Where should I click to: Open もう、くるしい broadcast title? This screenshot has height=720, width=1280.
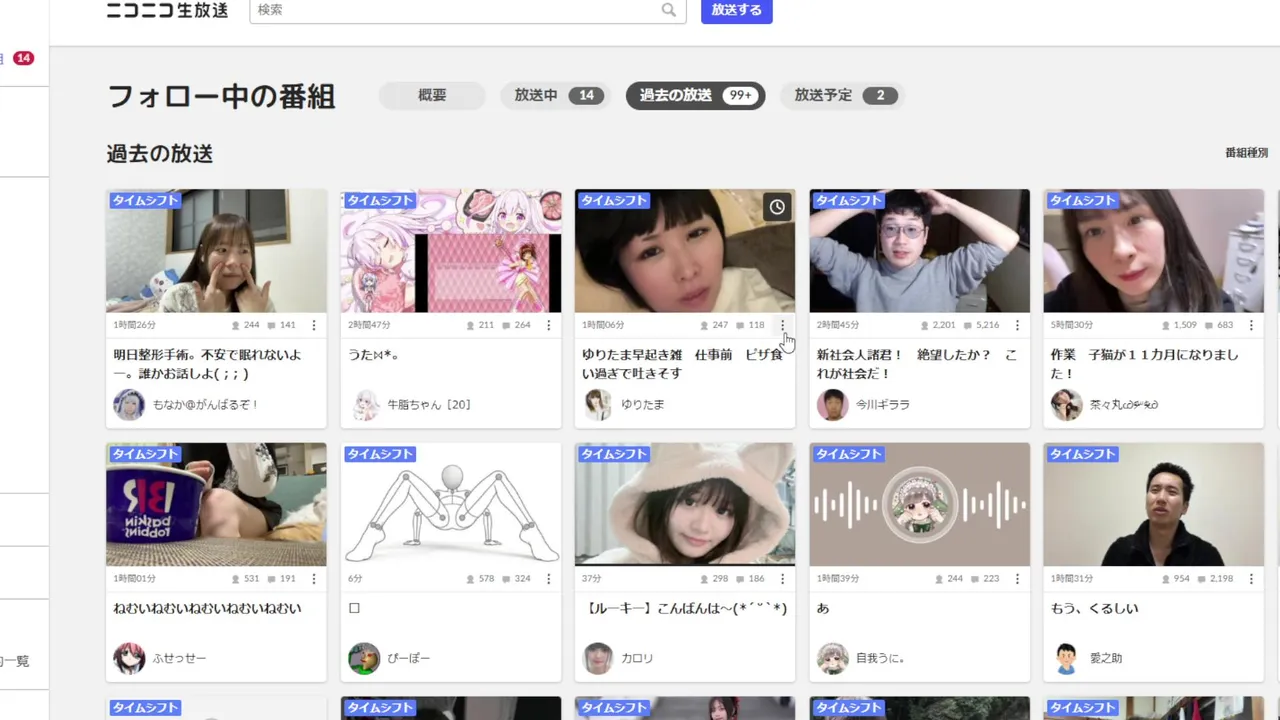[1094, 608]
